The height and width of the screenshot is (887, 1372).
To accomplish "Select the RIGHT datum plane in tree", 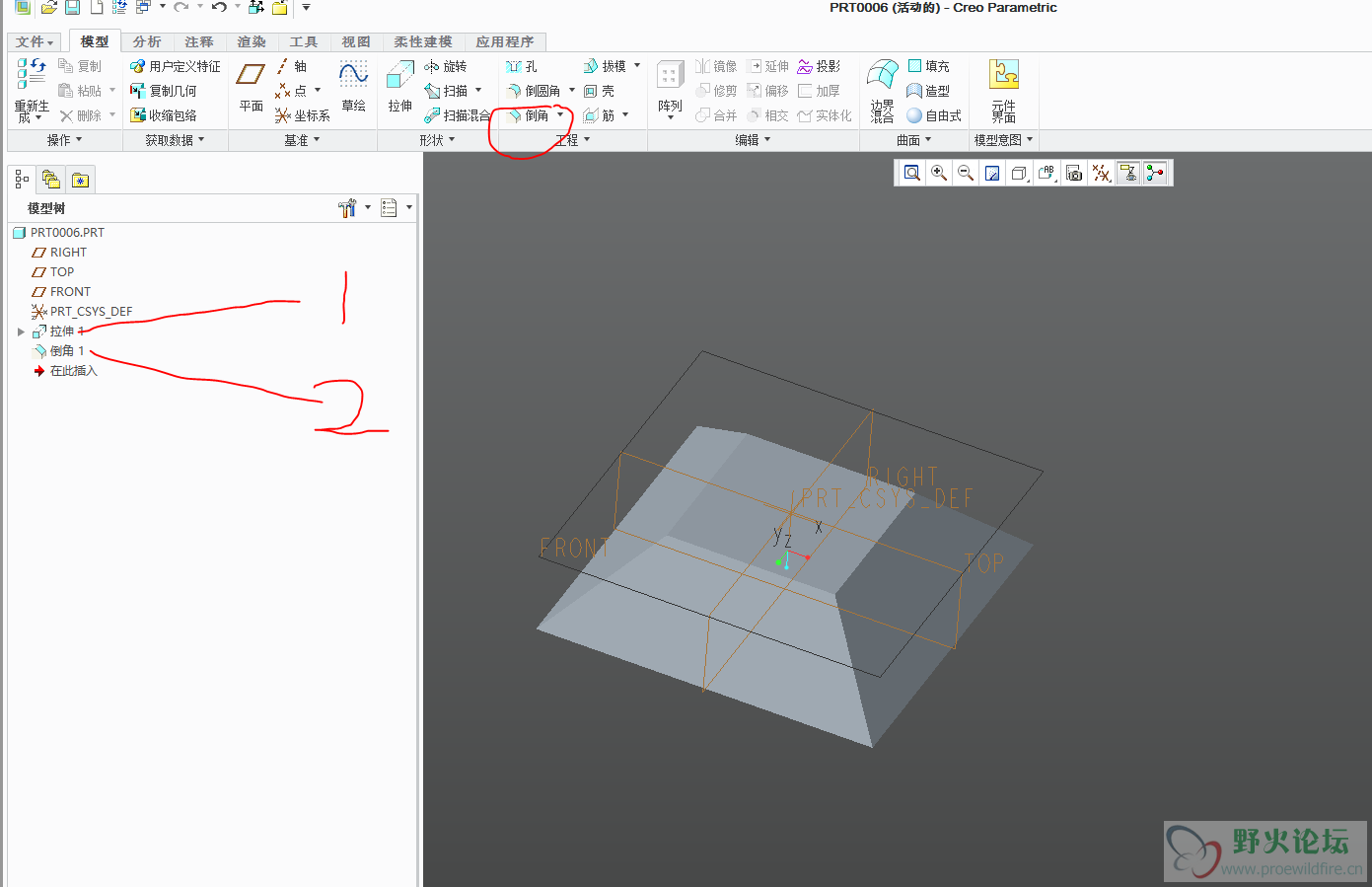I will [x=59, y=253].
